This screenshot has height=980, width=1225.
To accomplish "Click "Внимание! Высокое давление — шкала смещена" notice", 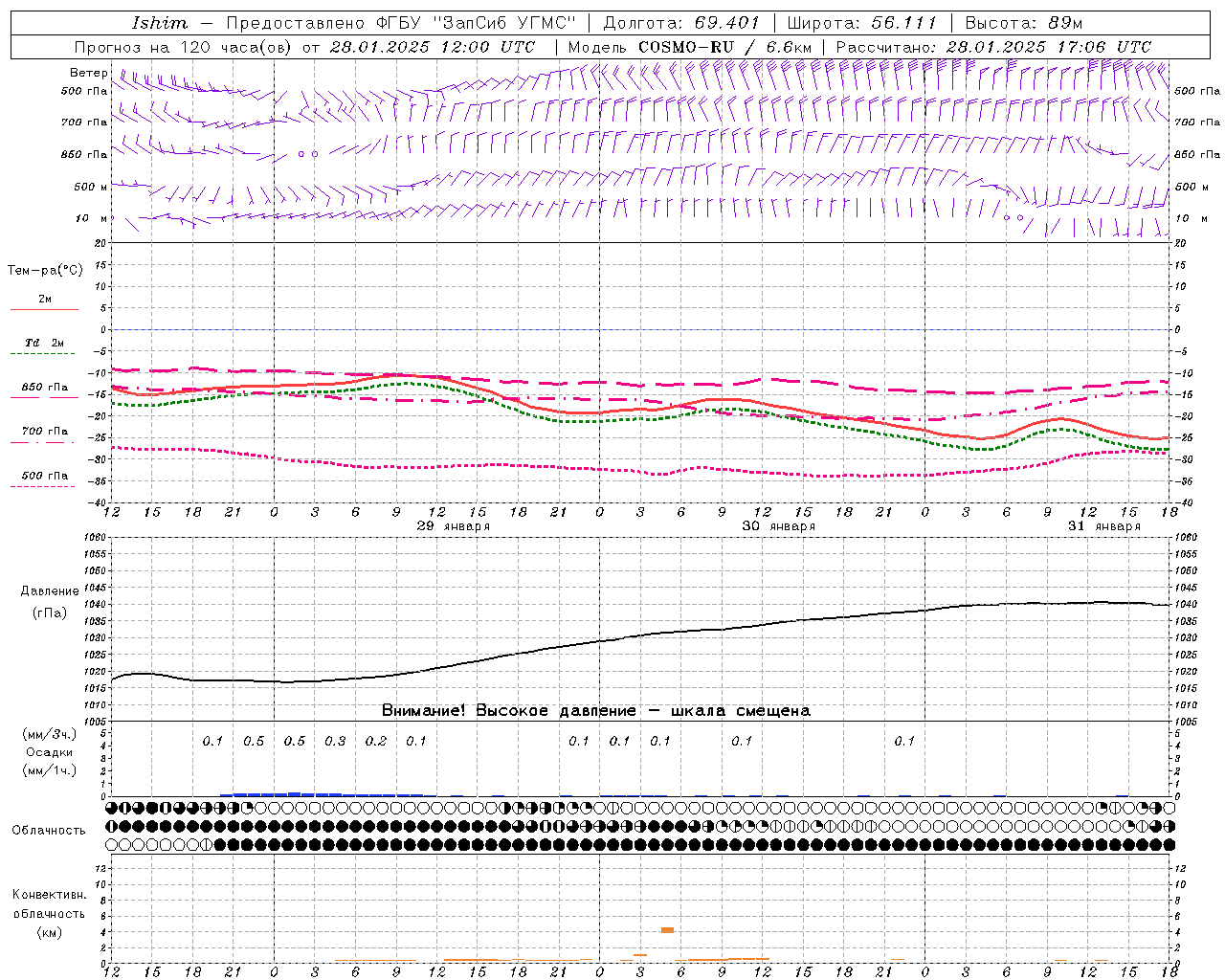I will (x=596, y=711).
